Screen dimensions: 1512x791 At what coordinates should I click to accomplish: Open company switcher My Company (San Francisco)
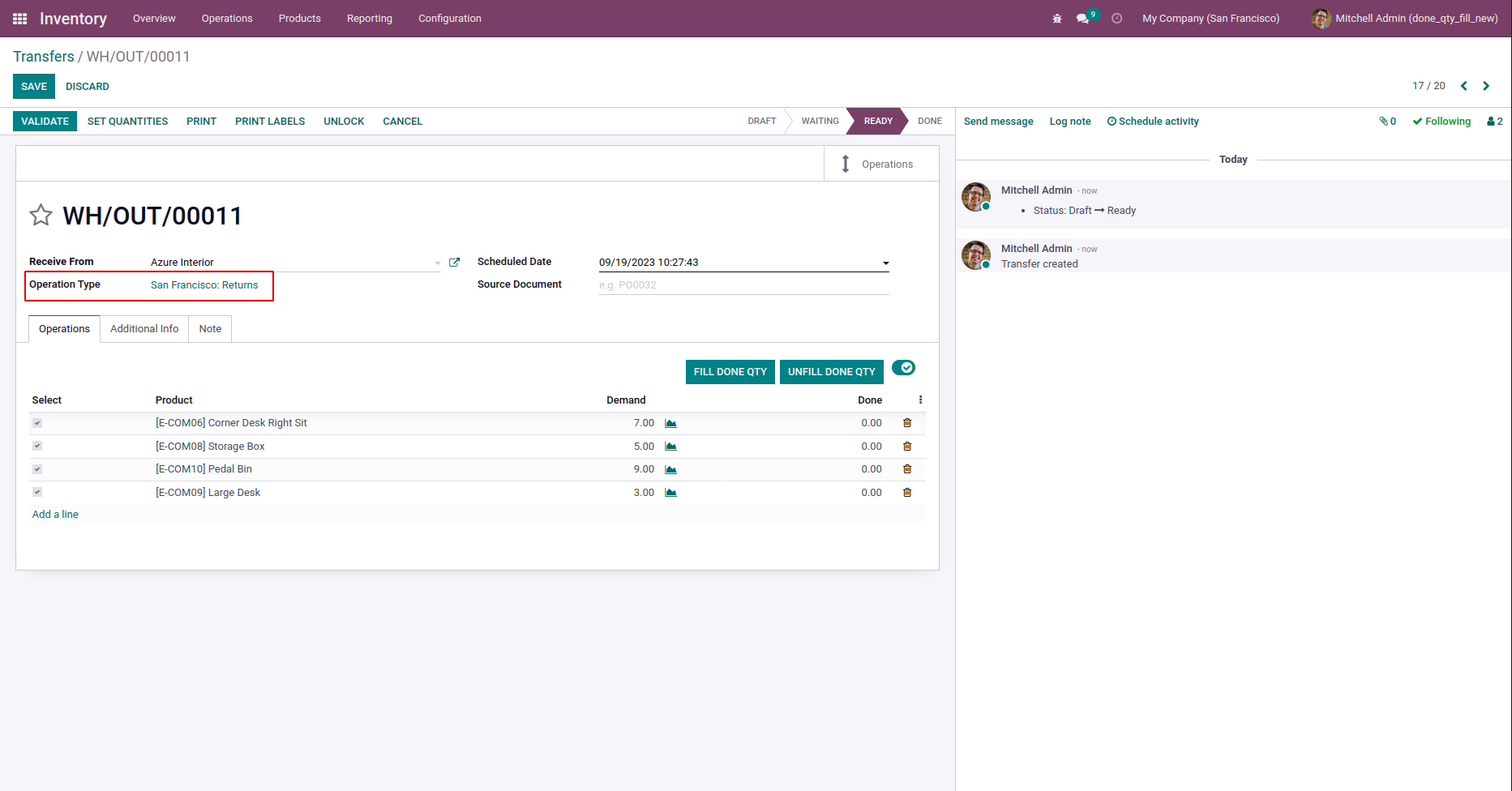[x=1211, y=19]
